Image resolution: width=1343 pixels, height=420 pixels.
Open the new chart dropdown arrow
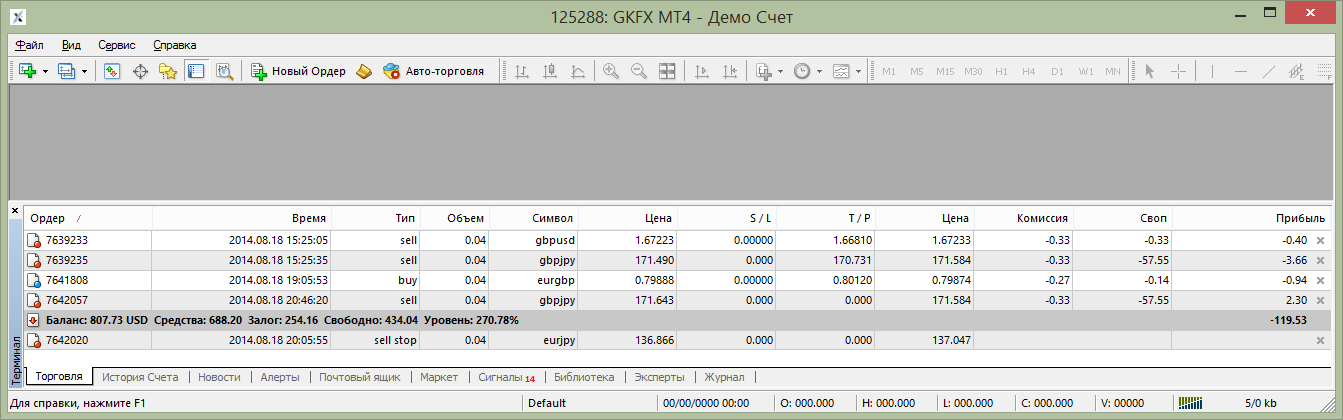click(46, 72)
